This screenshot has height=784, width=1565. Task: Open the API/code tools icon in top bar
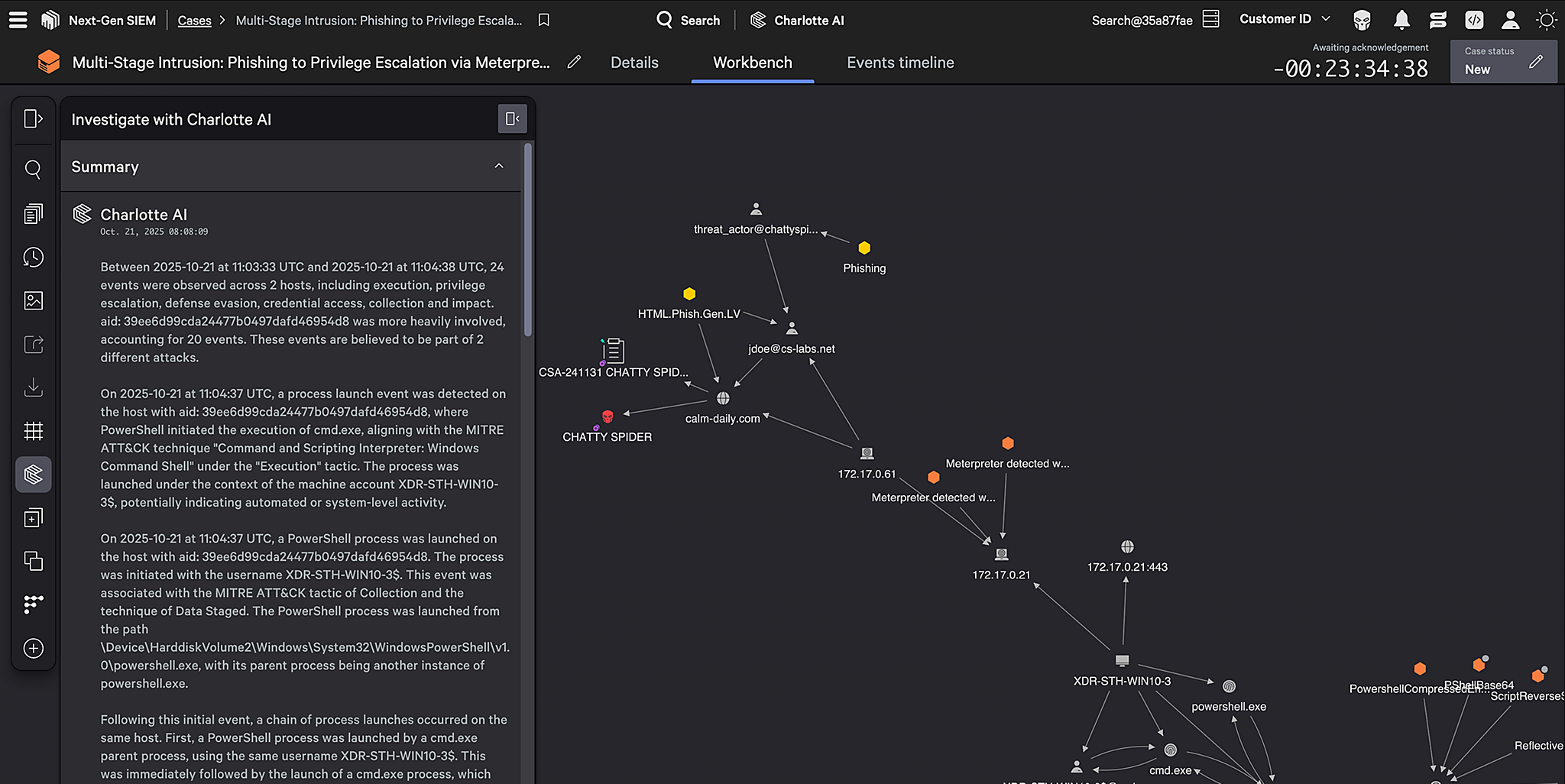1475,20
